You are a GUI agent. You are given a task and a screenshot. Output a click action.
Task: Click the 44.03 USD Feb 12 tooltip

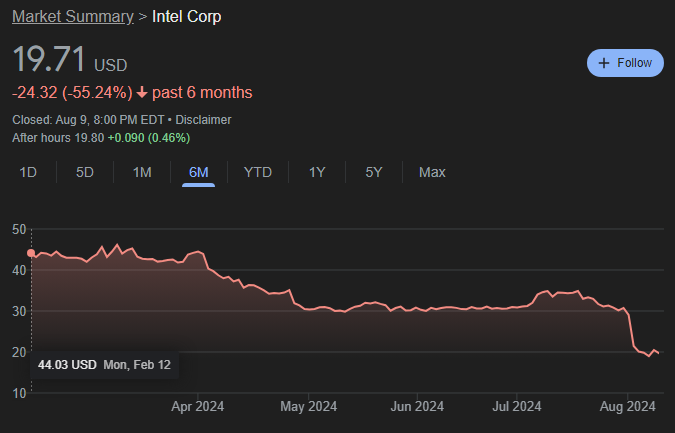pos(104,365)
